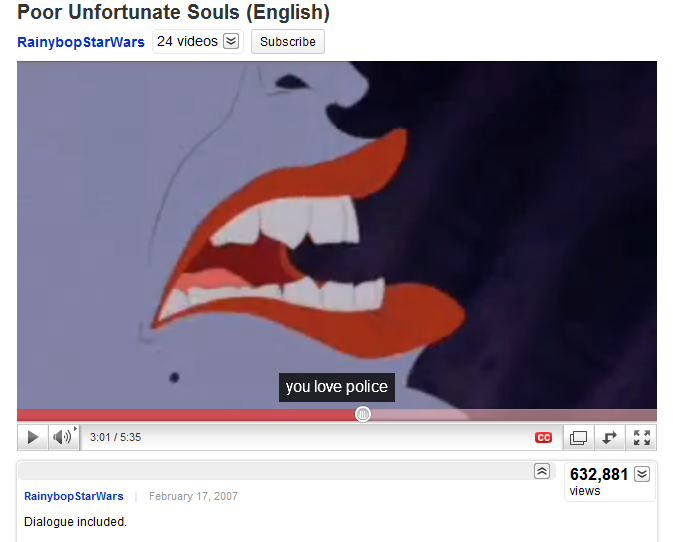This screenshot has width=673, height=542.
Task: Click the expand player size icon
Action: 609,437
